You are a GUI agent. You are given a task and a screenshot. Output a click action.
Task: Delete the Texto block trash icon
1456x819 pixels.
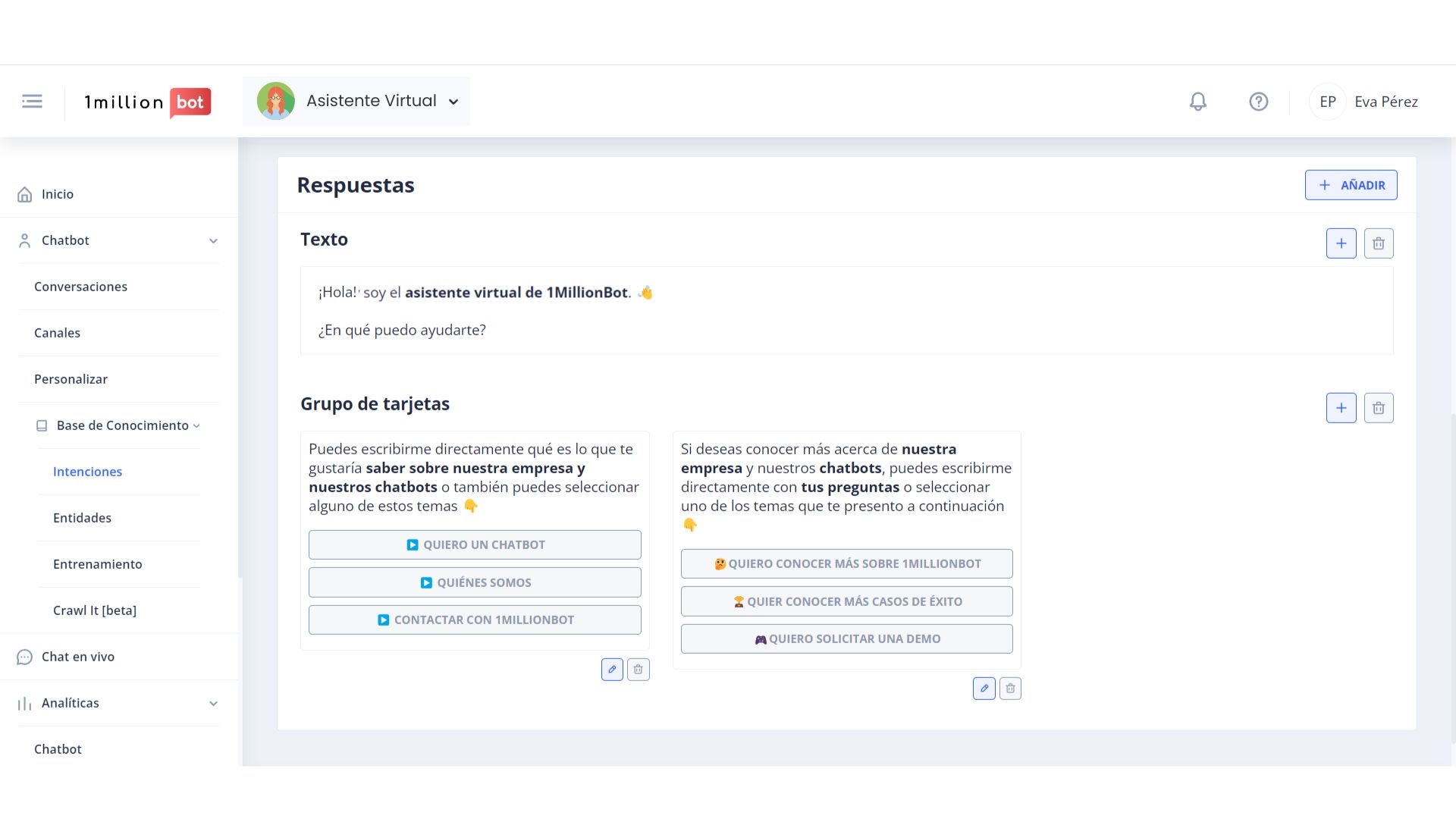click(1379, 243)
